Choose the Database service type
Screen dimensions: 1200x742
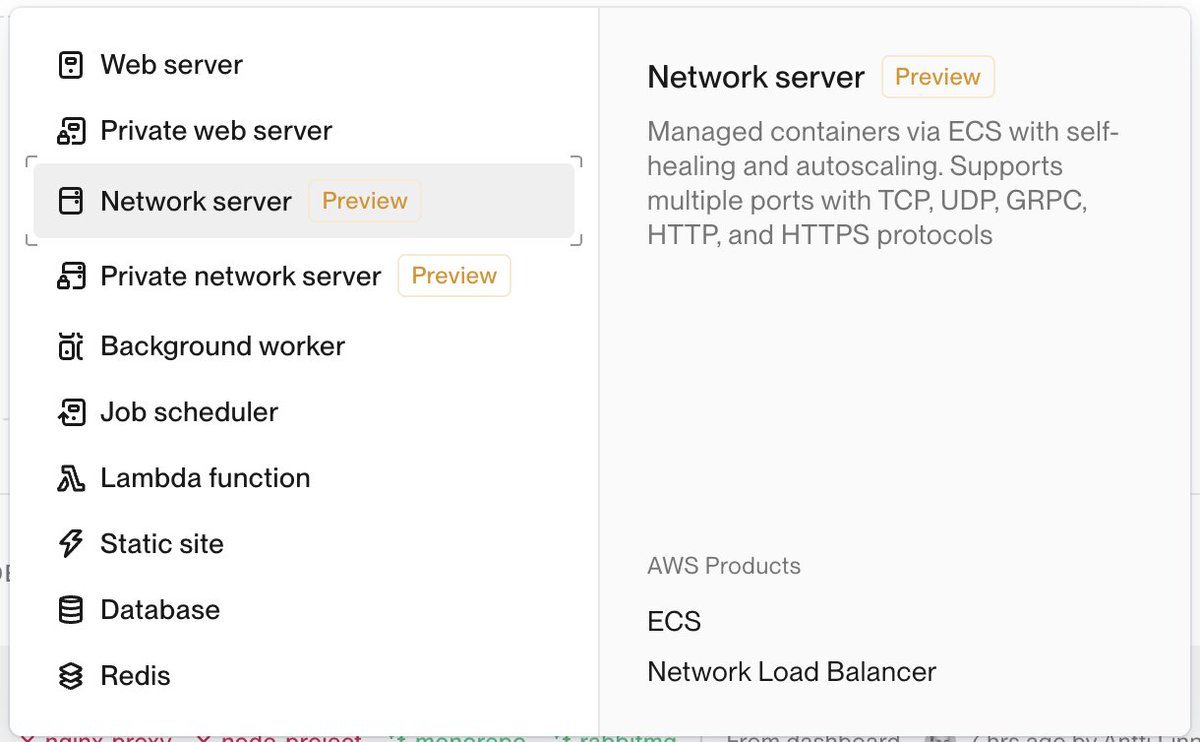pos(160,610)
